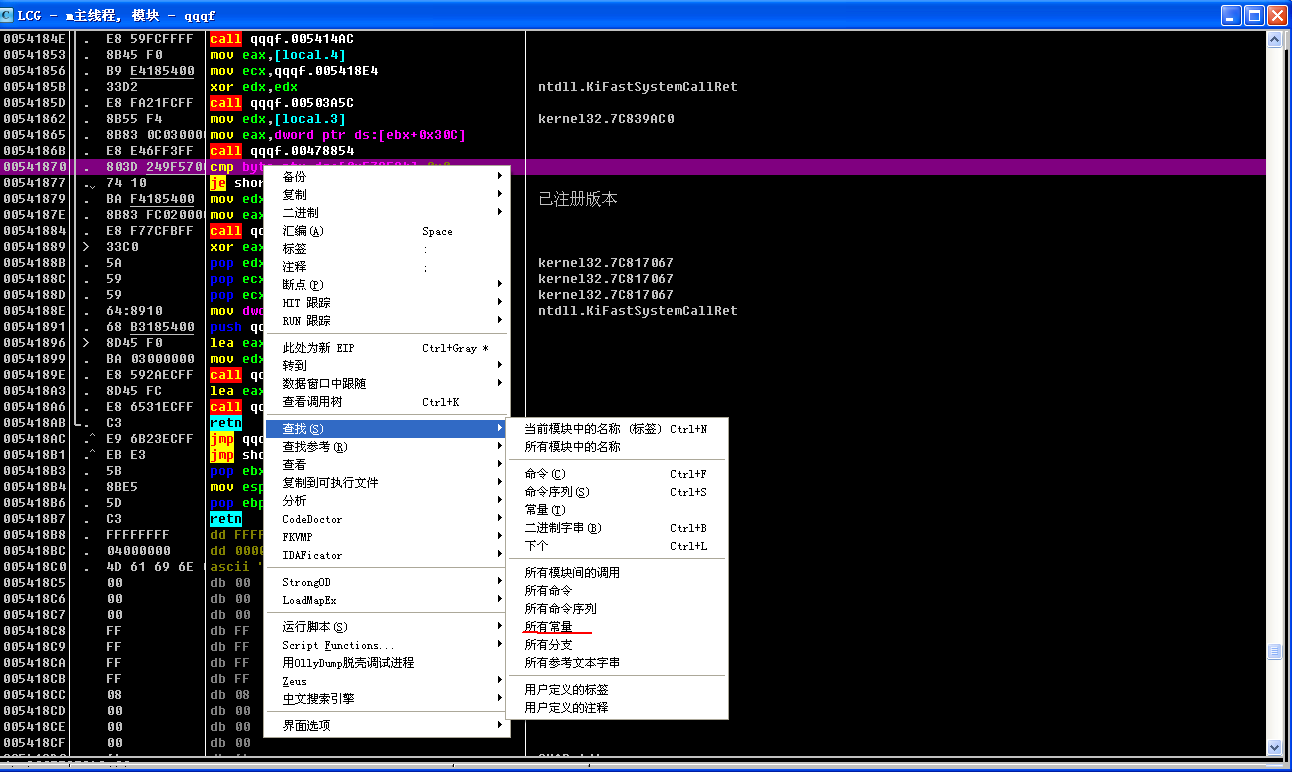The width and height of the screenshot is (1292, 772).
Task: Click address 0054184E in the address column
Action: [x=34, y=39]
